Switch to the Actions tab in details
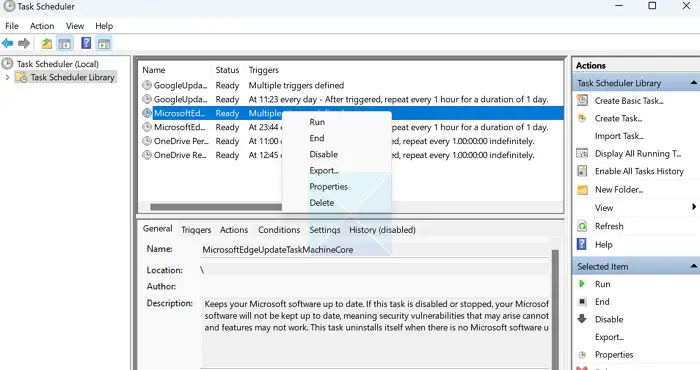Viewport: 700px width, 370px height. [234, 230]
